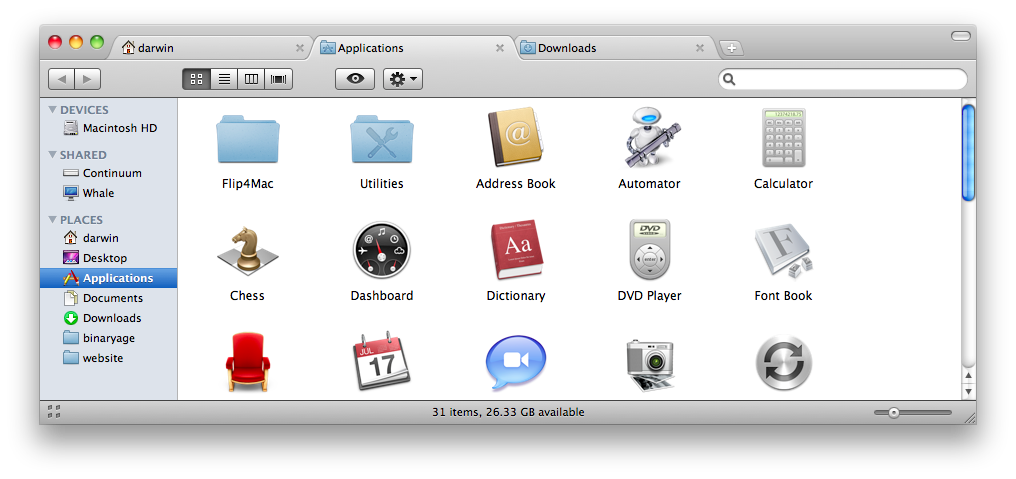Screen dimensions: 1016x479
Task: Switch to the Applications tab
Action: tap(413, 48)
